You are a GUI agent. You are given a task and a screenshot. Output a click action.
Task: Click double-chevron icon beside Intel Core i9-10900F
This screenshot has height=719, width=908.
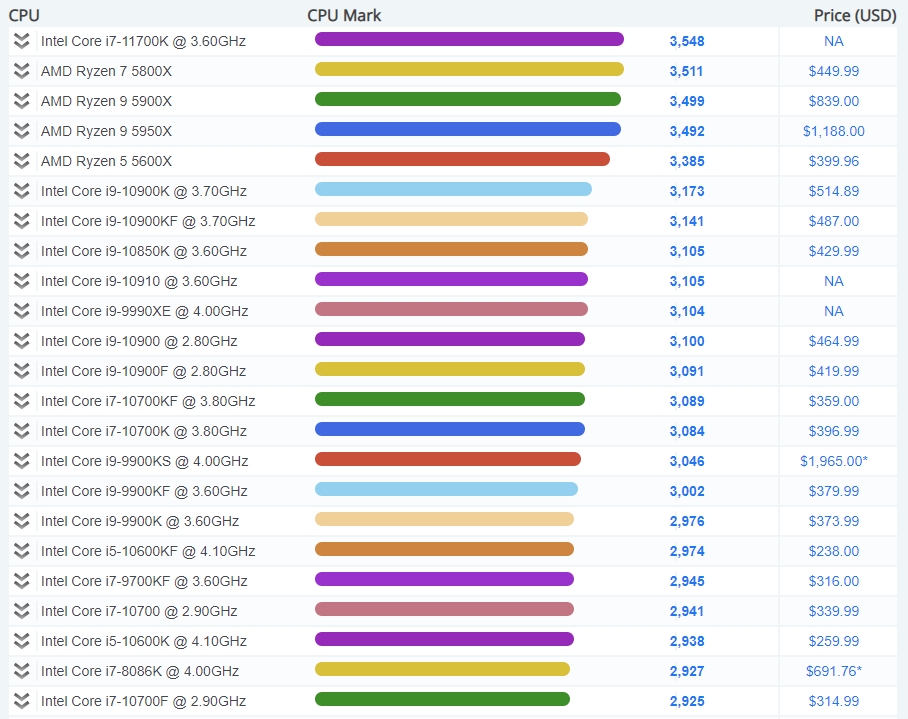tap(21, 371)
